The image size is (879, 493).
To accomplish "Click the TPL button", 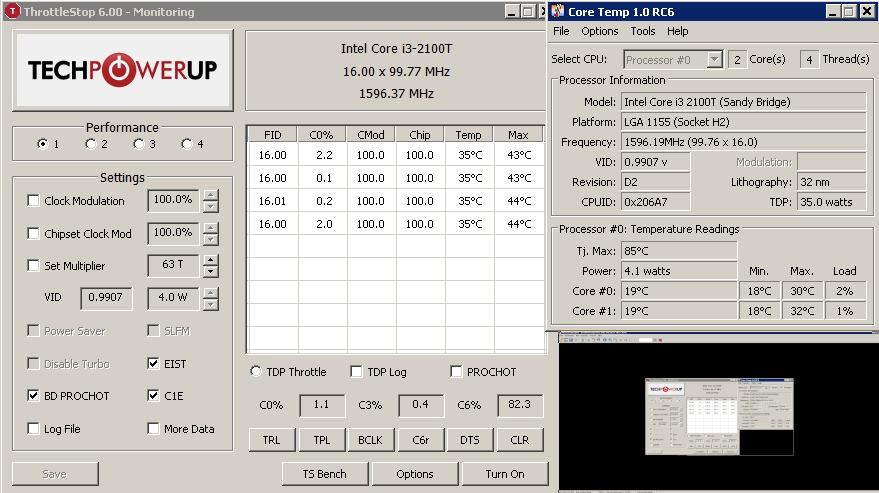I will pyautogui.click(x=321, y=440).
